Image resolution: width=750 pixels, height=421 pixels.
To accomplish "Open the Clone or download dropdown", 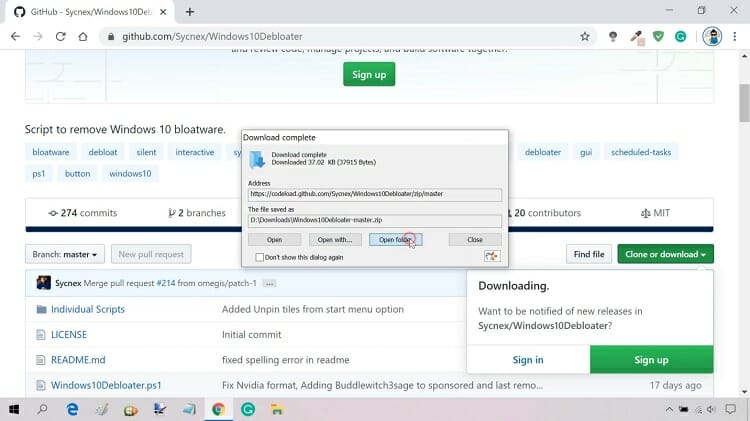I will point(665,254).
